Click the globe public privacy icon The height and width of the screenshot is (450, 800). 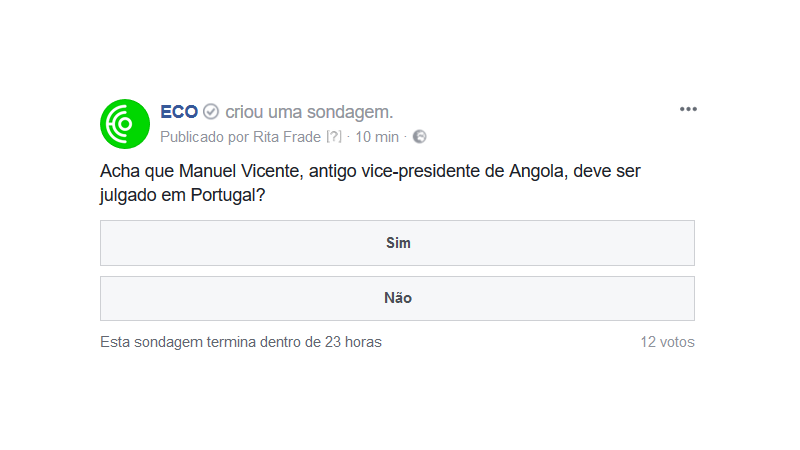(x=420, y=137)
